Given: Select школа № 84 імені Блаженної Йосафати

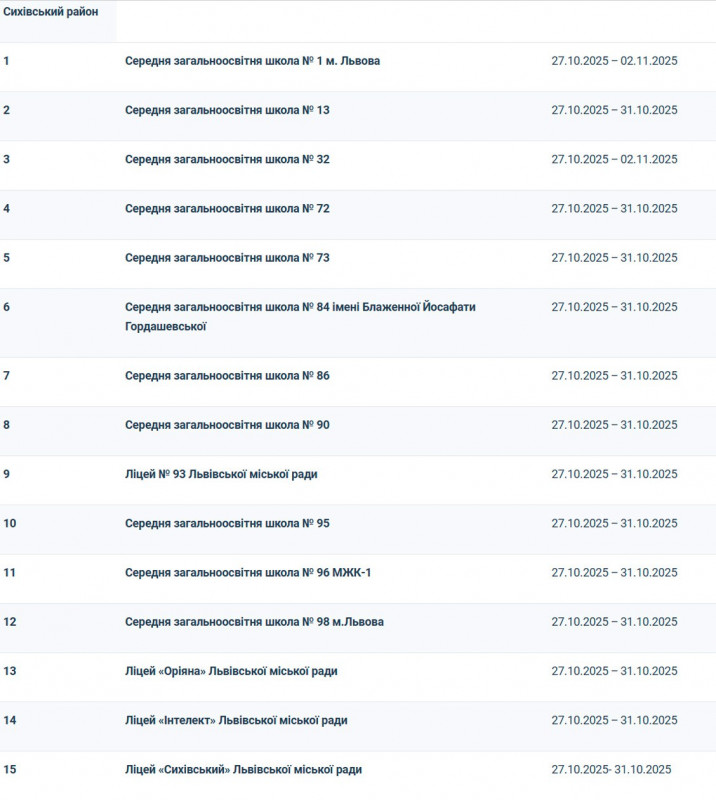Looking at the screenshot, I should [300, 307].
